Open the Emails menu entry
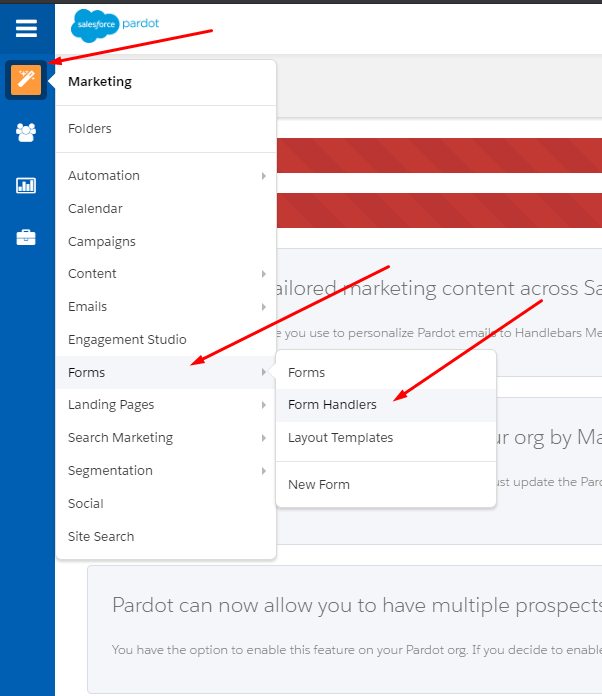The image size is (602, 696). [x=166, y=307]
